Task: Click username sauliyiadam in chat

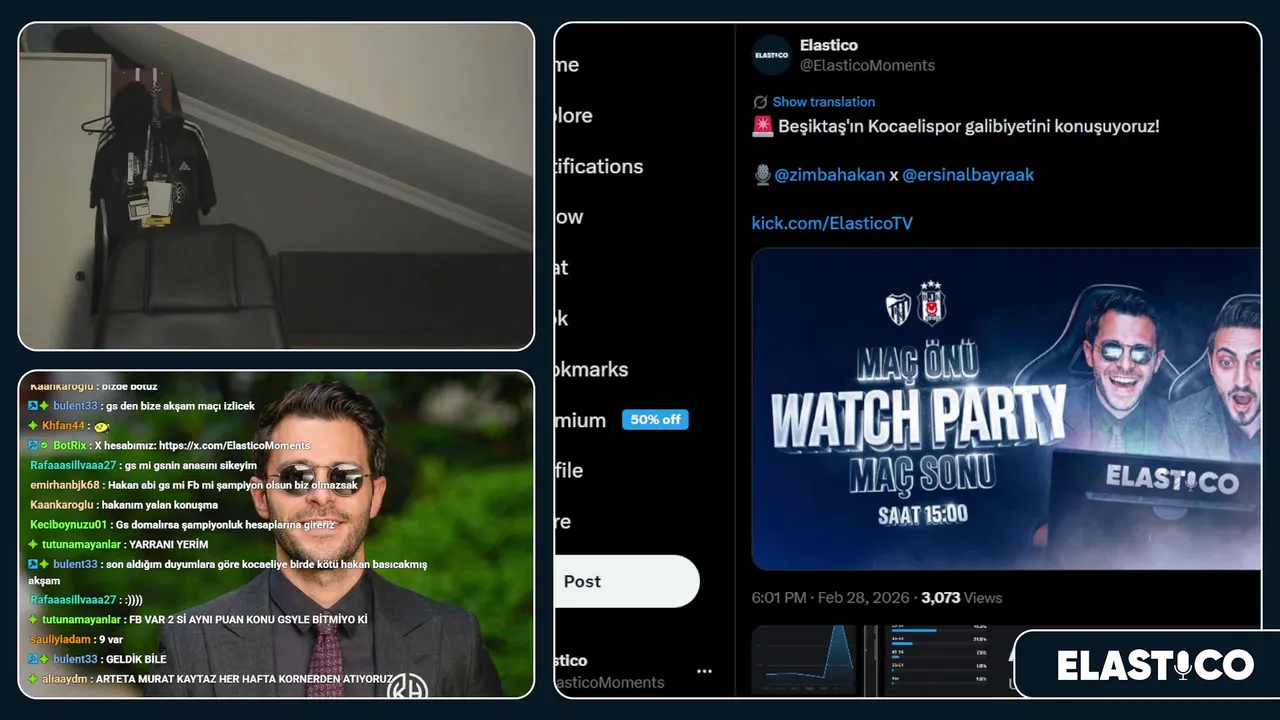Action: (61, 639)
